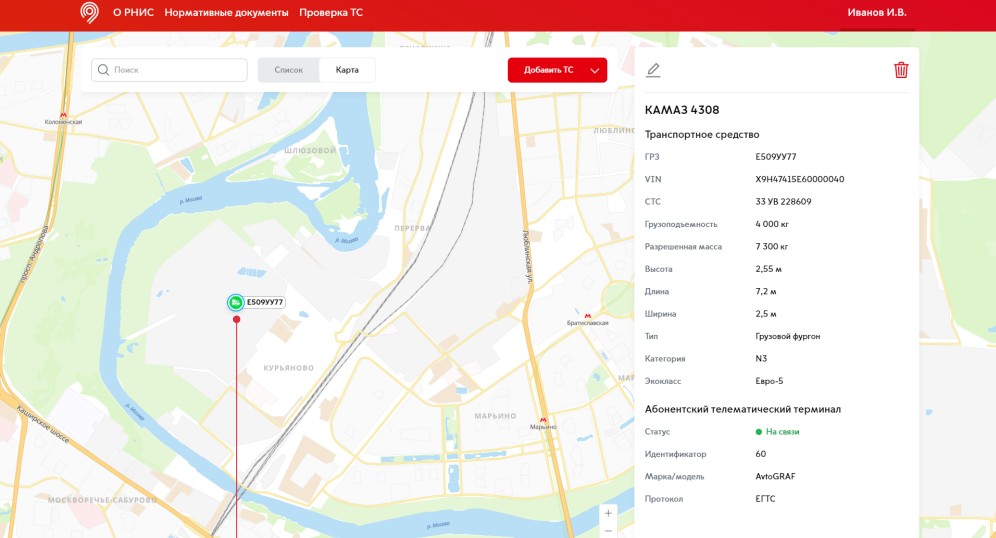
Task: Click the МОСКВОРЕЧЬЕ-САБУРОВО map label
Action: (102, 500)
